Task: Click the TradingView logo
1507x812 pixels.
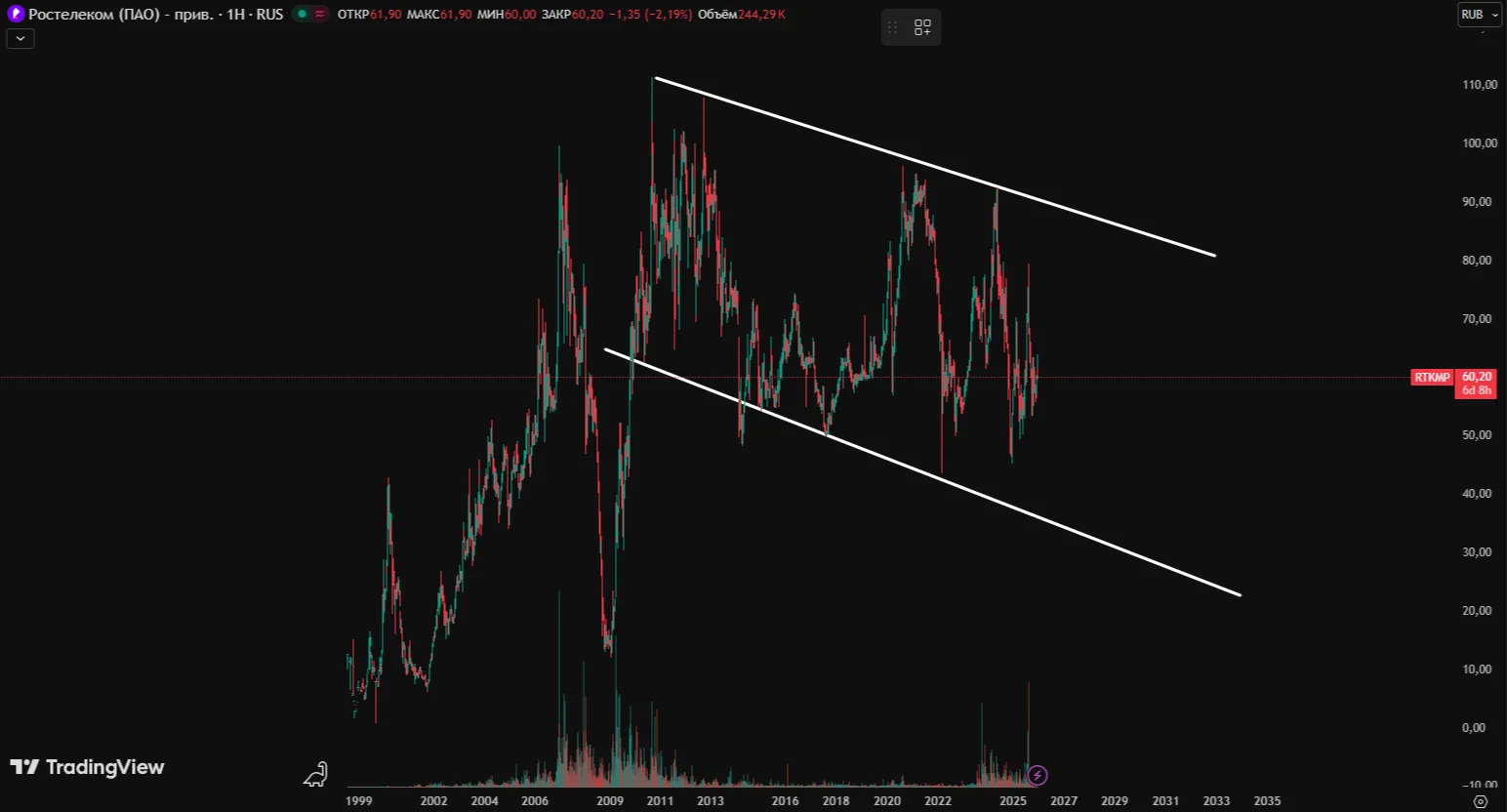Action: pyautogui.click(x=88, y=767)
